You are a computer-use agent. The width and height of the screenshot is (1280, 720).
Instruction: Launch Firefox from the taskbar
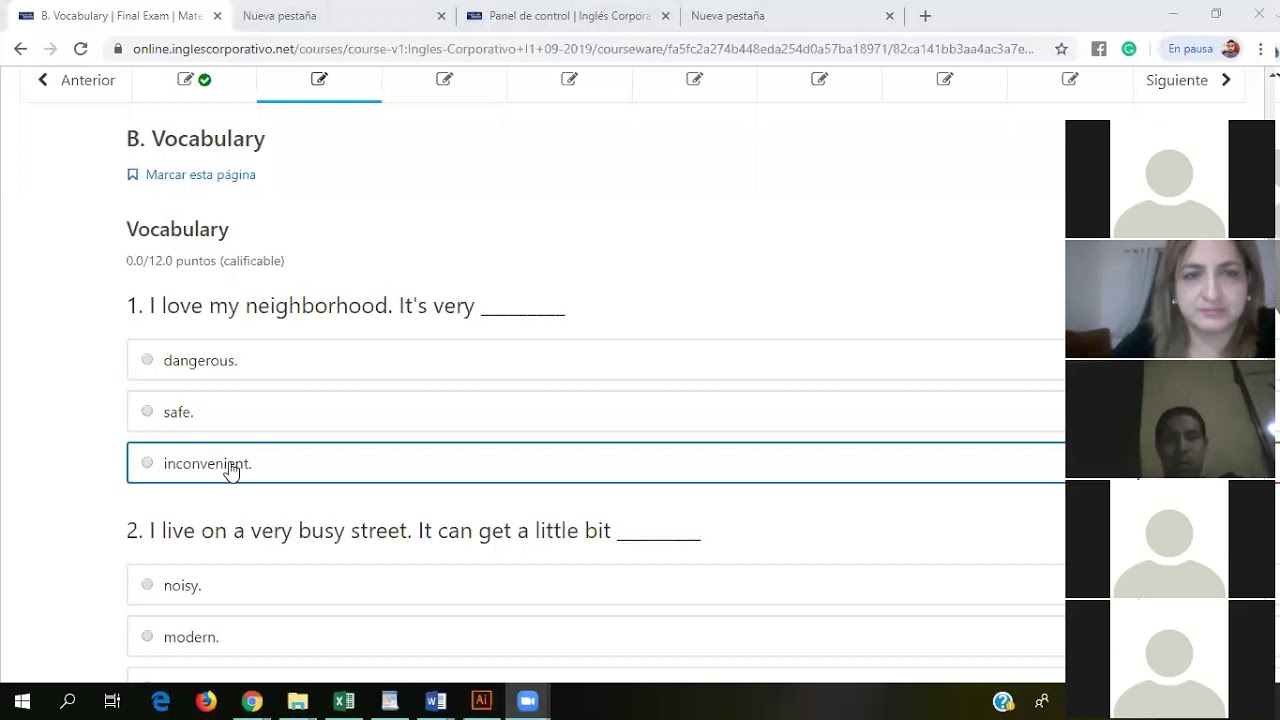206,701
